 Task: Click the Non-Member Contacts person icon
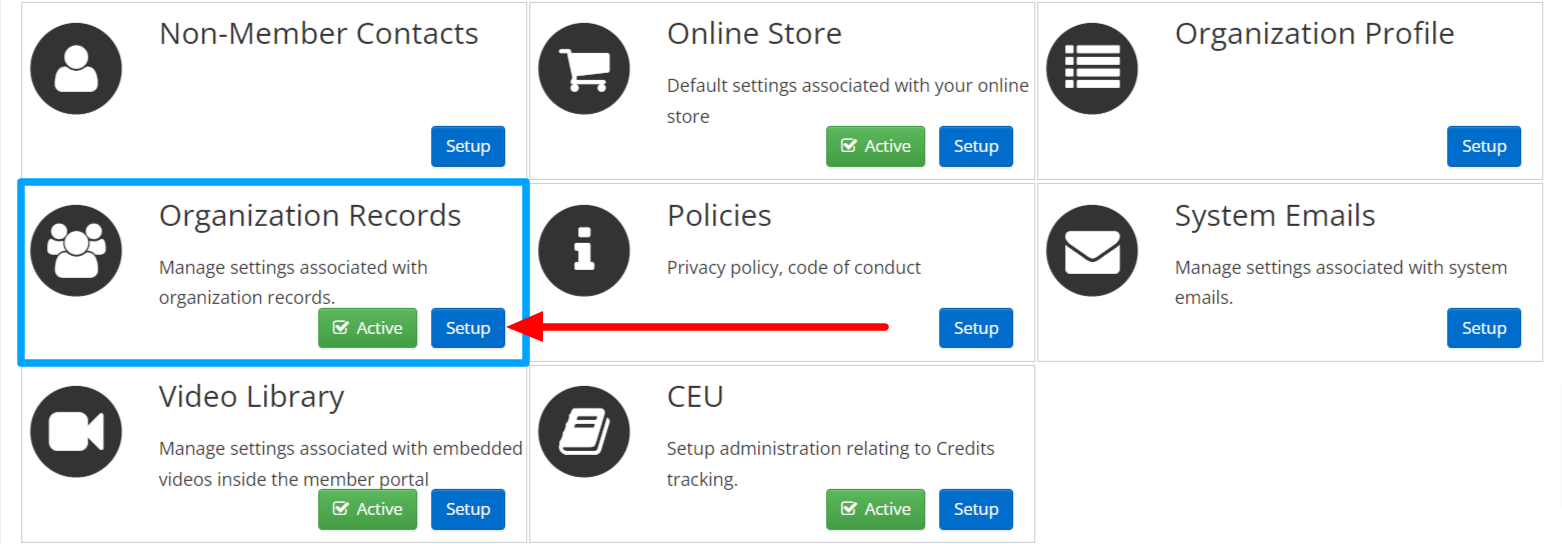(76, 68)
